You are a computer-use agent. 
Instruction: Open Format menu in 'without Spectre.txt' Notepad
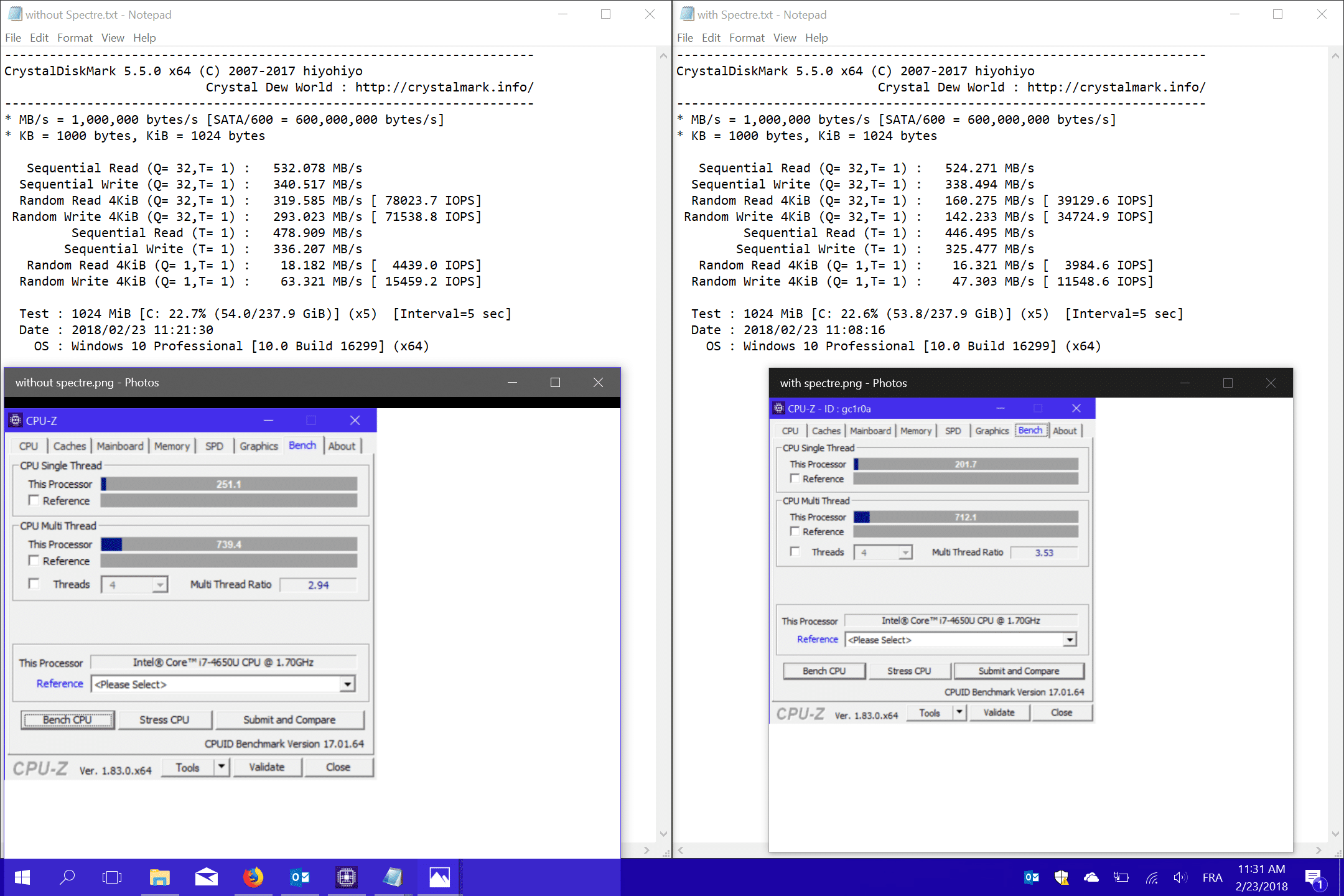click(75, 37)
